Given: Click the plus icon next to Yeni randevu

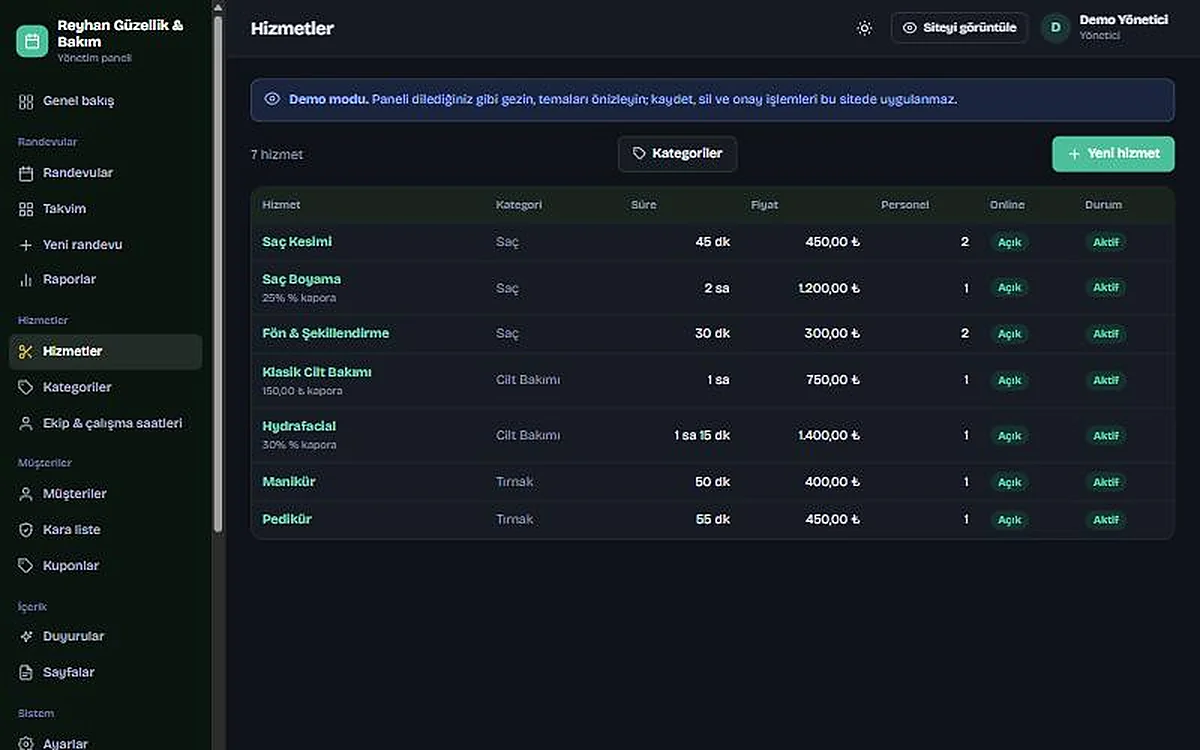Looking at the screenshot, I should 26,245.
